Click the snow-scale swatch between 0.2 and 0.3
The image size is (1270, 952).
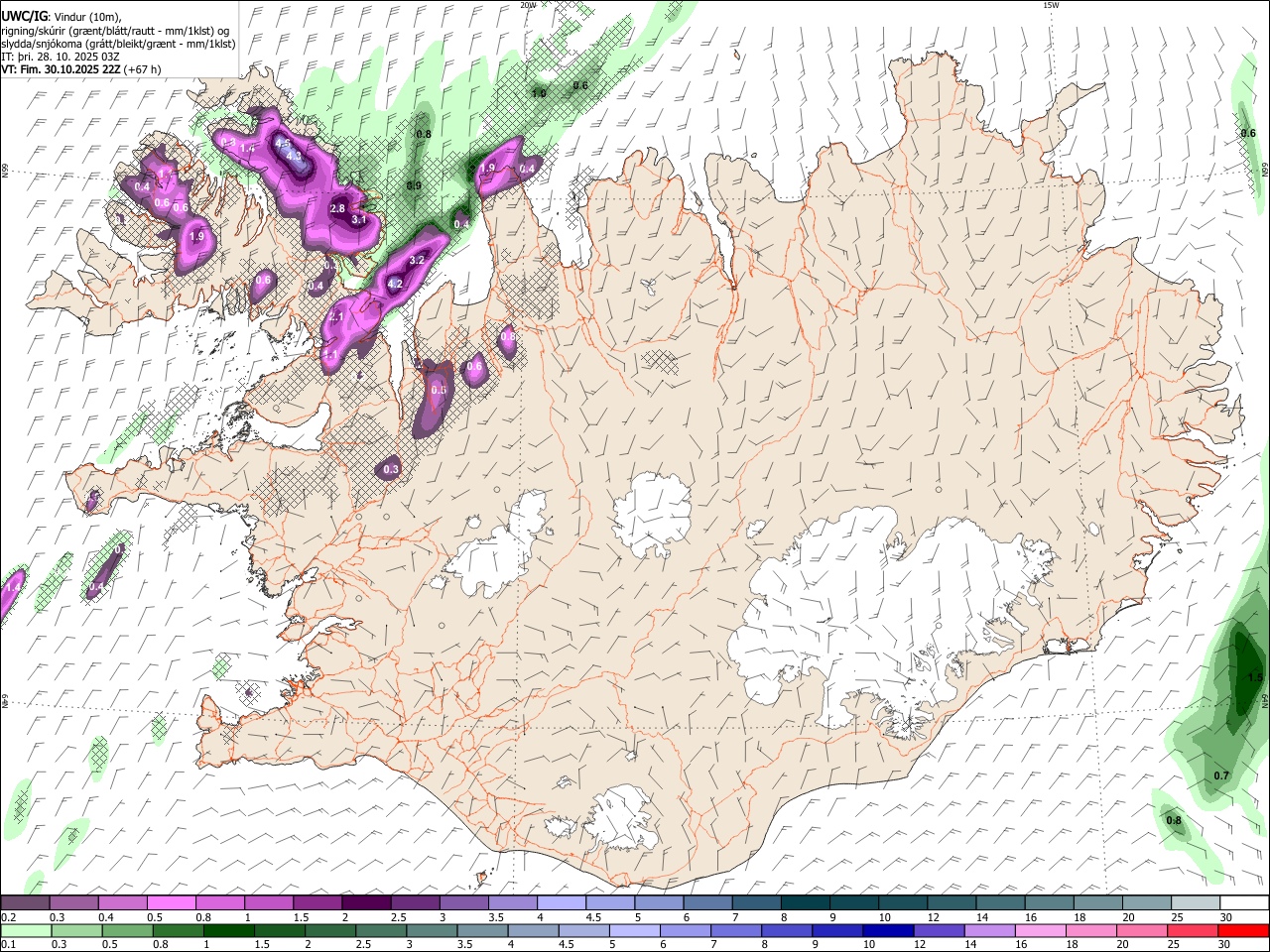point(25,902)
